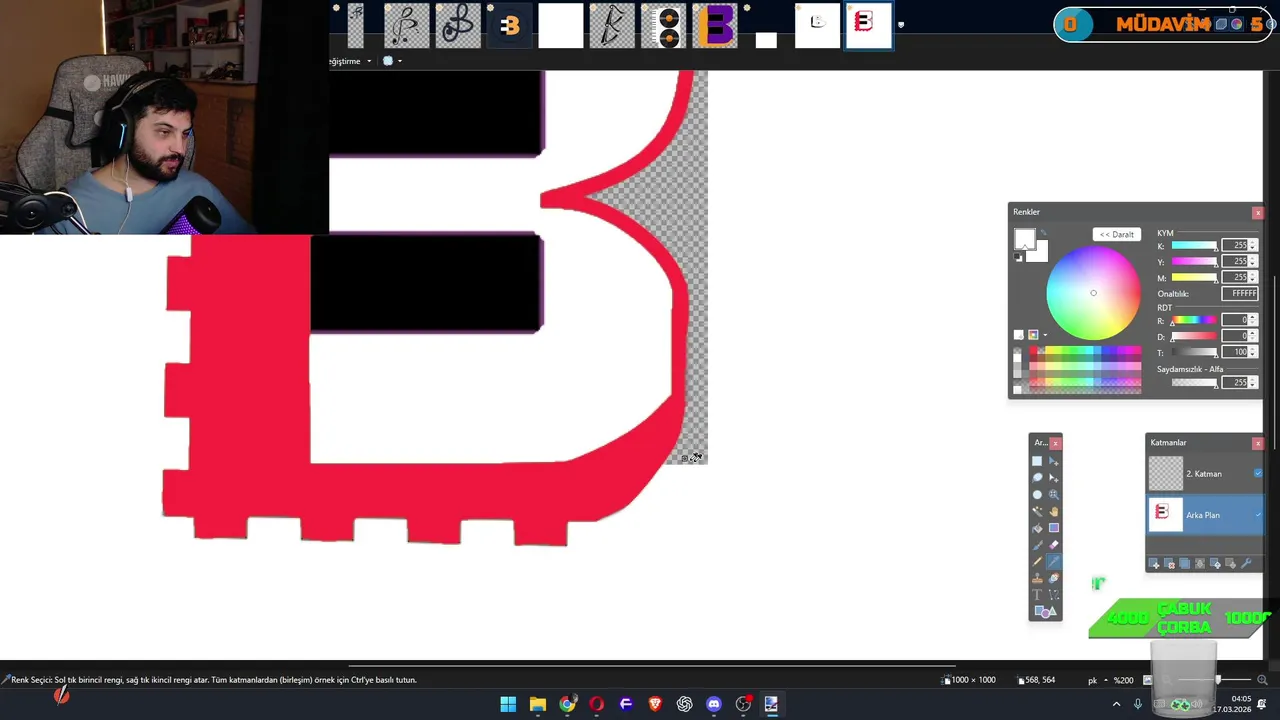1280x720 pixels.
Task: Toggle visibility of 2. Katman layer
Action: (x=1258, y=473)
